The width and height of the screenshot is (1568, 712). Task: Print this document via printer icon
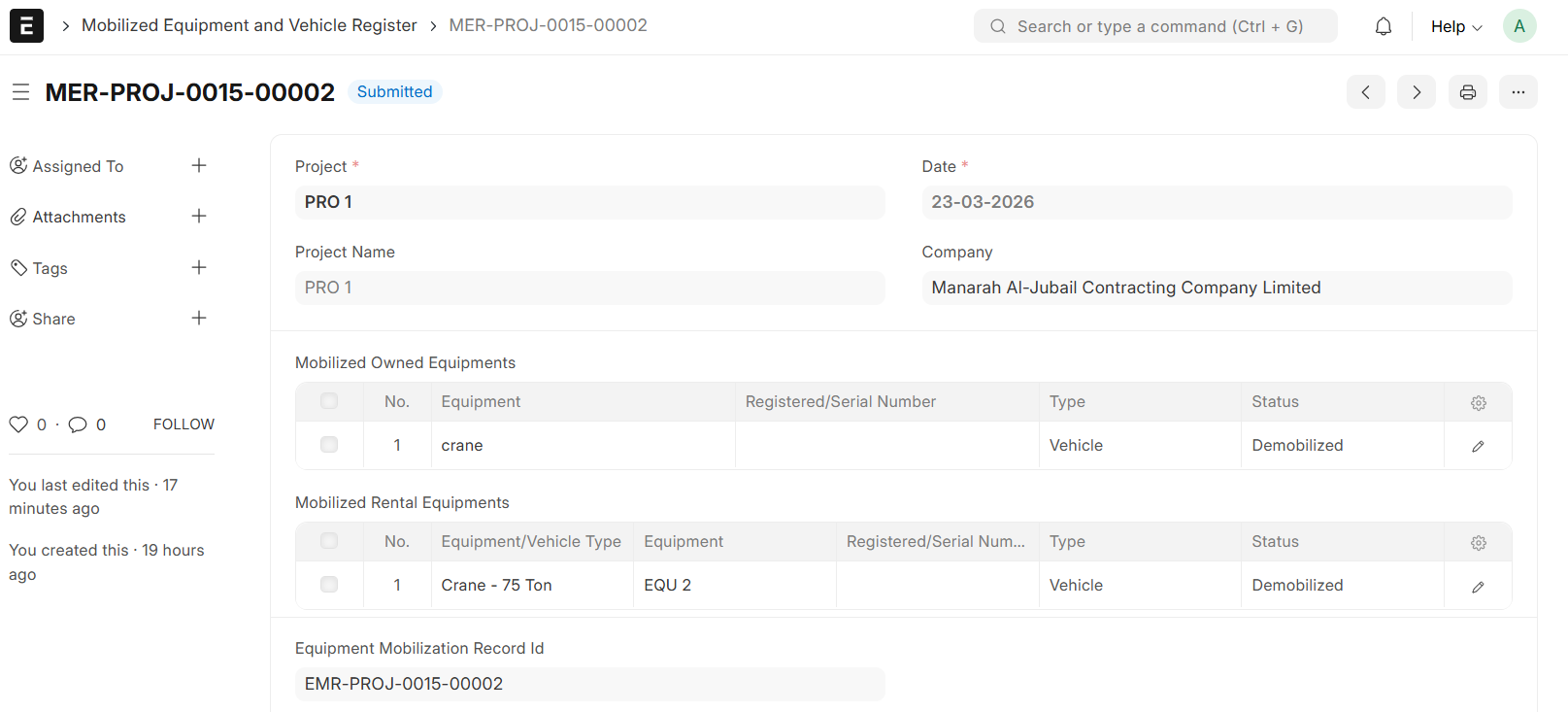click(1467, 92)
